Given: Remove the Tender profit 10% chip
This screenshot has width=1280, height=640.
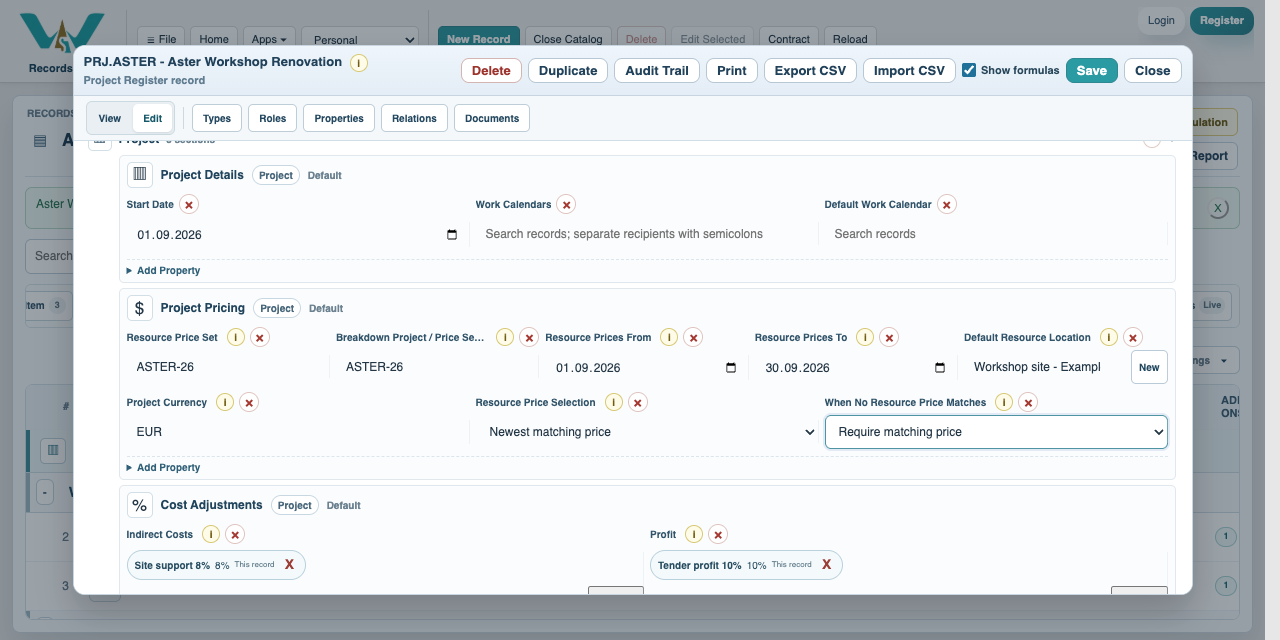Looking at the screenshot, I should coord(826,564).
